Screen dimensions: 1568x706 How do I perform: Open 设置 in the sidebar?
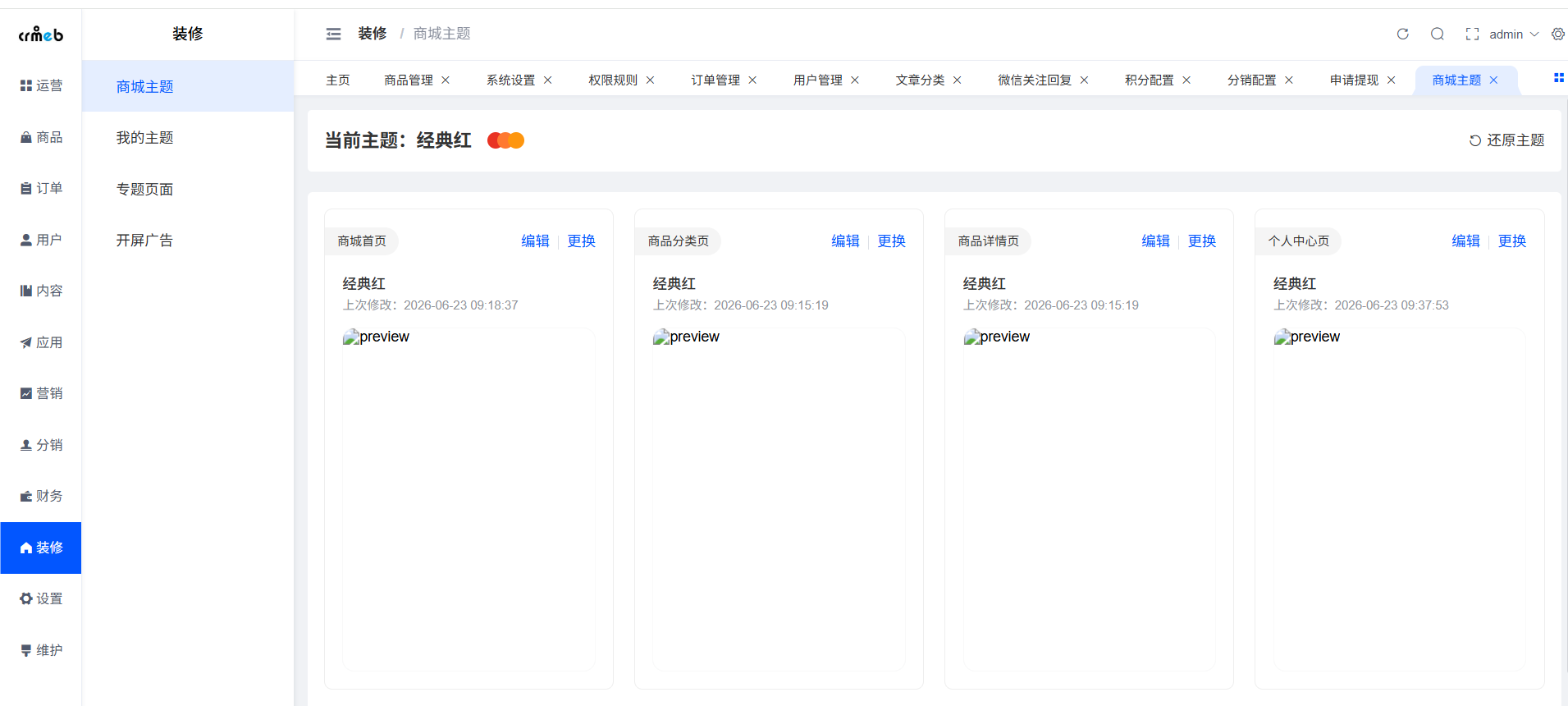[x=41, y=598]
